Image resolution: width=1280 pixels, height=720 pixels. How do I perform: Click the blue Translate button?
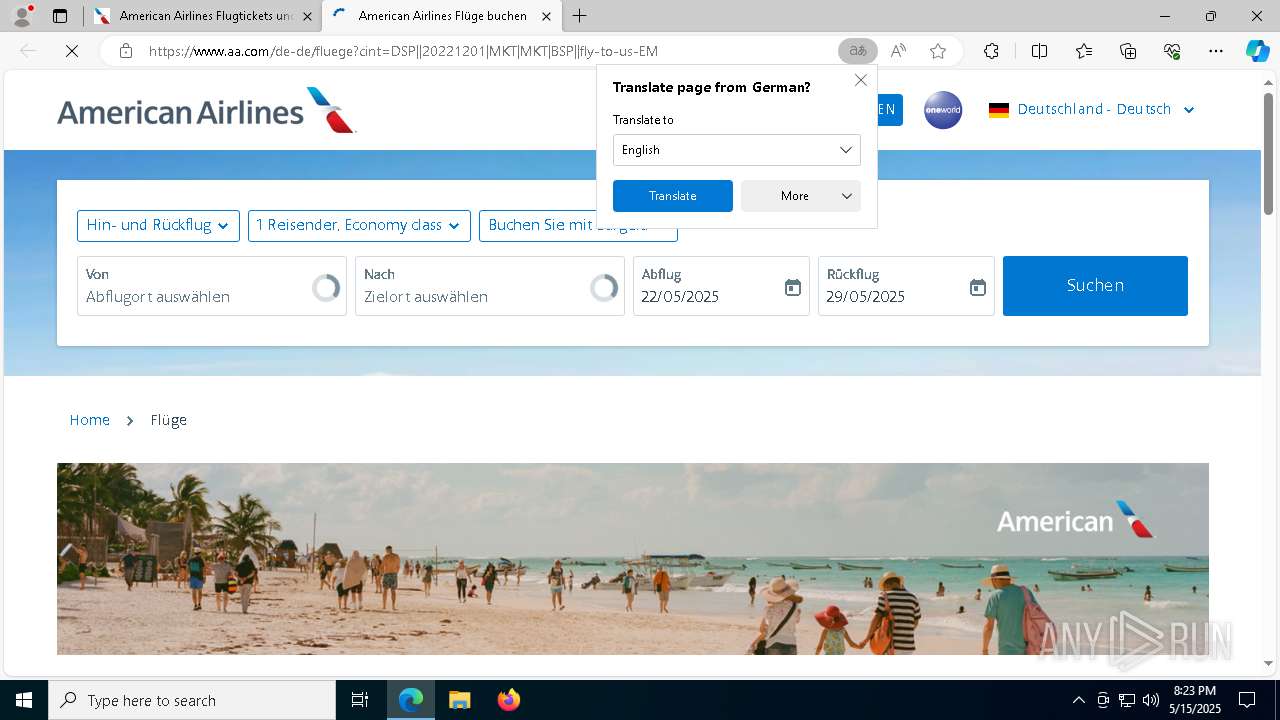click(672, 196)
